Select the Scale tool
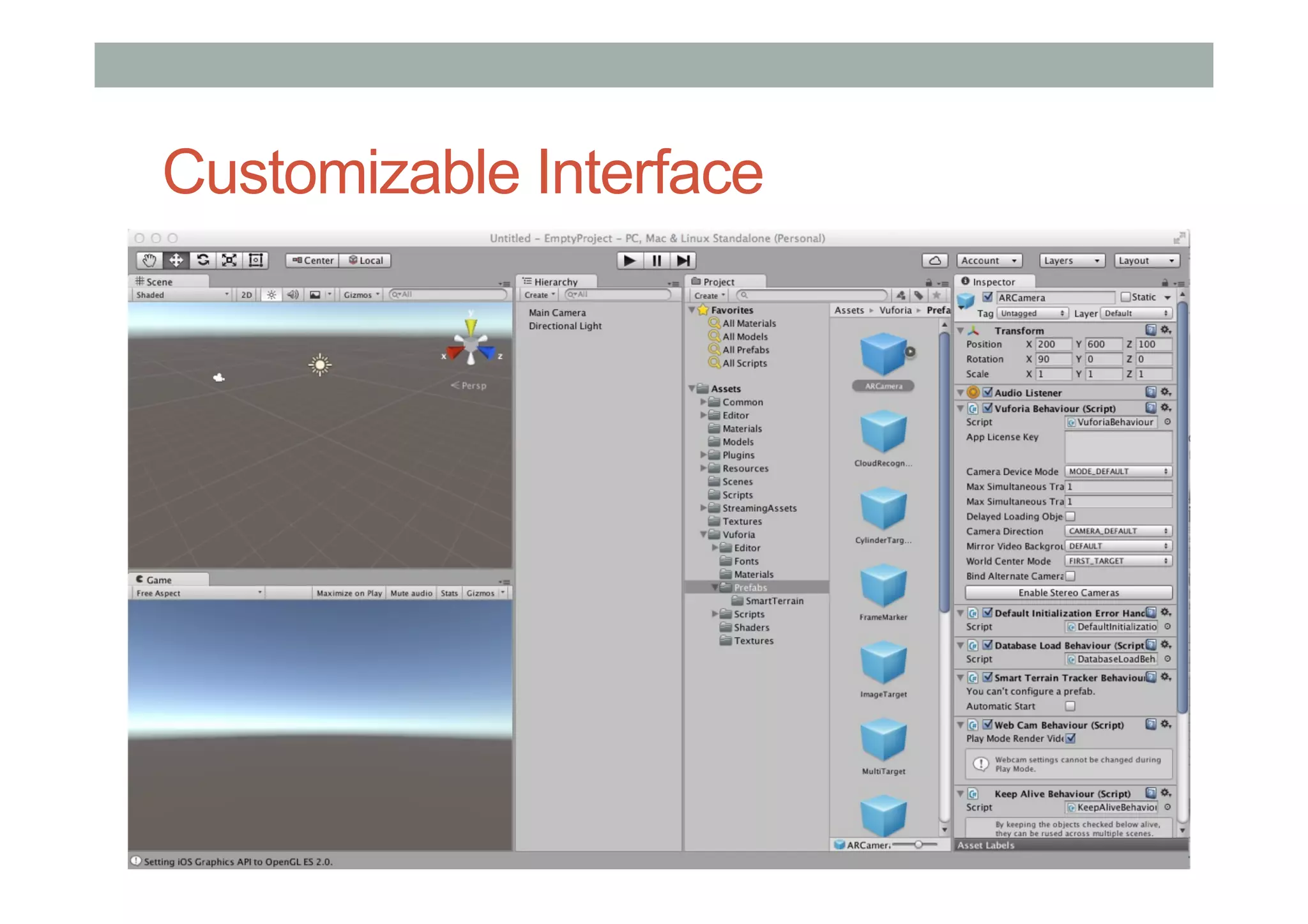Image resolution: width=1308 pixels, height=924 pixels. 229,261
